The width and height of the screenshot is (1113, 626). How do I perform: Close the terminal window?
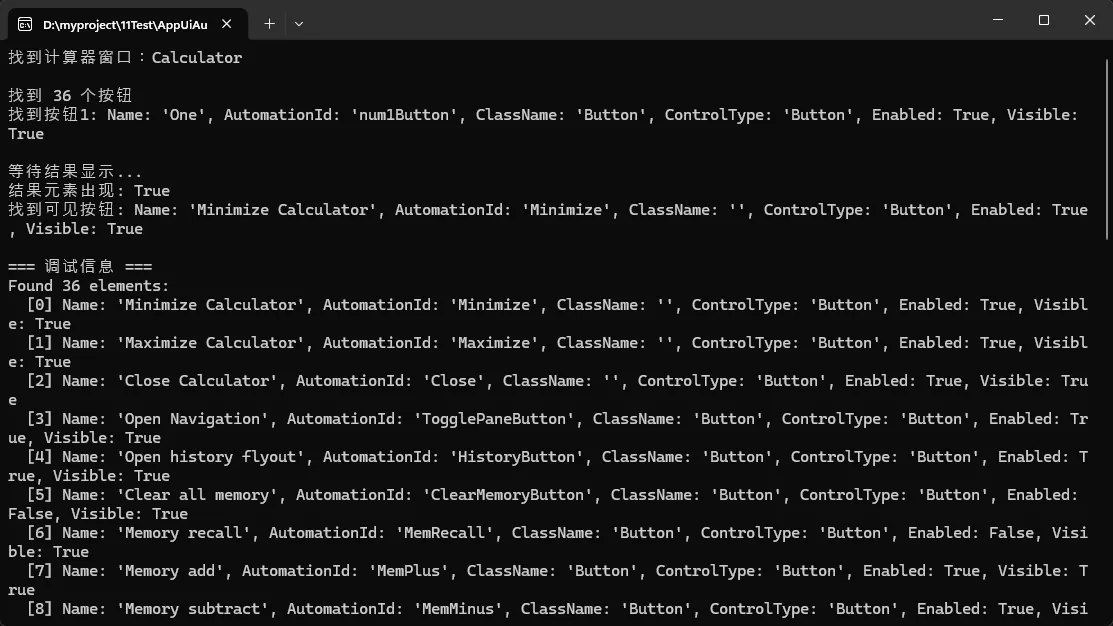pos(1089,20)
